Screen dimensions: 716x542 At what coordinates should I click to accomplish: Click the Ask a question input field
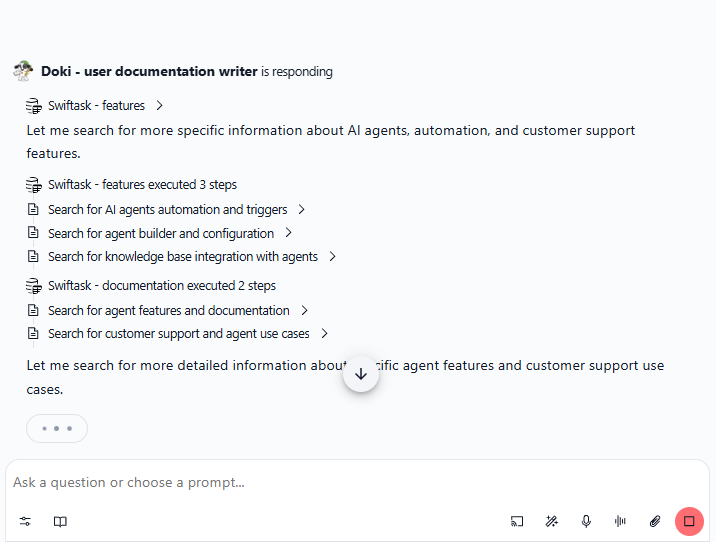(x=357, y=482)
